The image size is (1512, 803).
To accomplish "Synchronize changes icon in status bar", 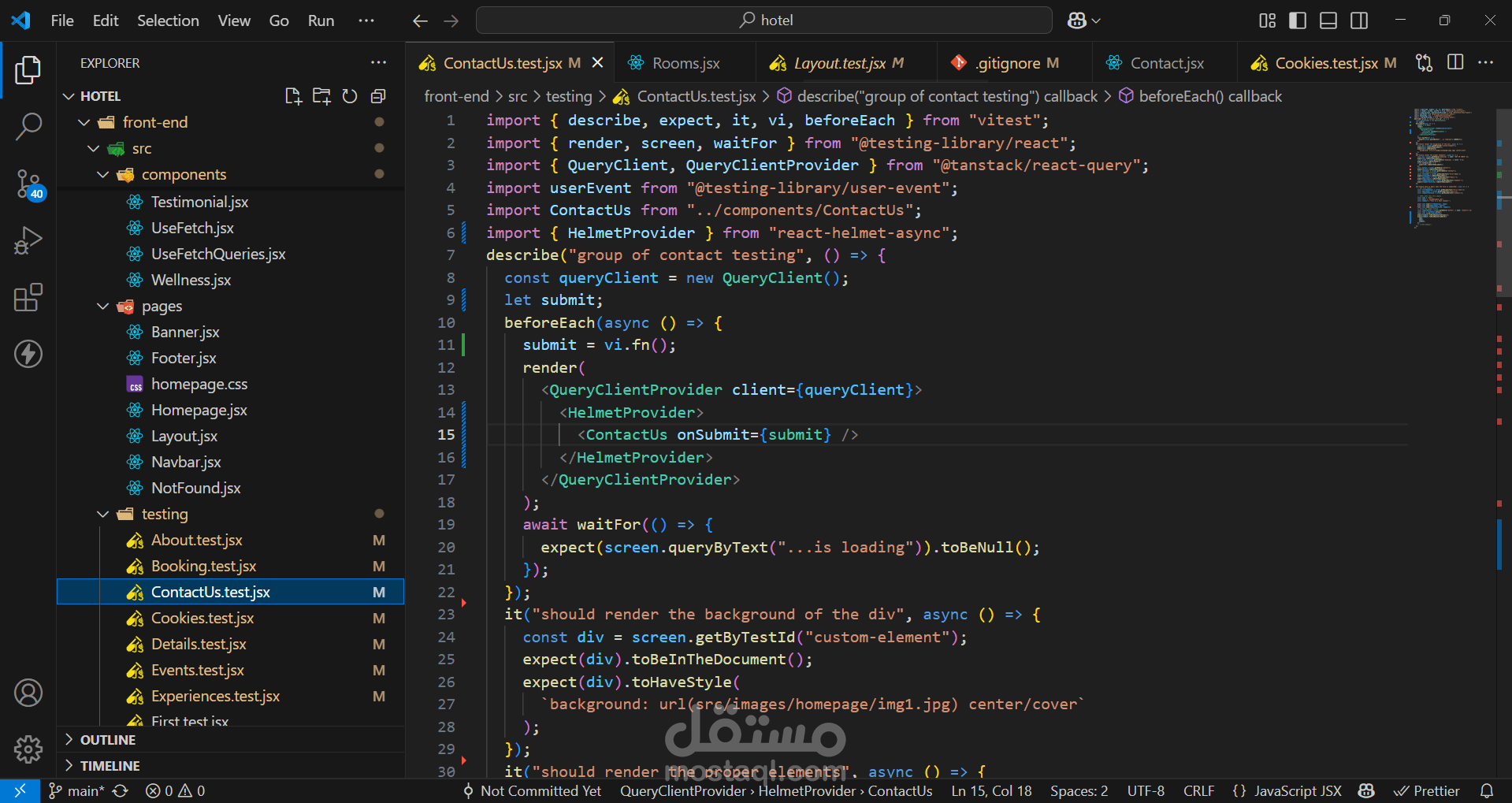I will coord(120,790).
